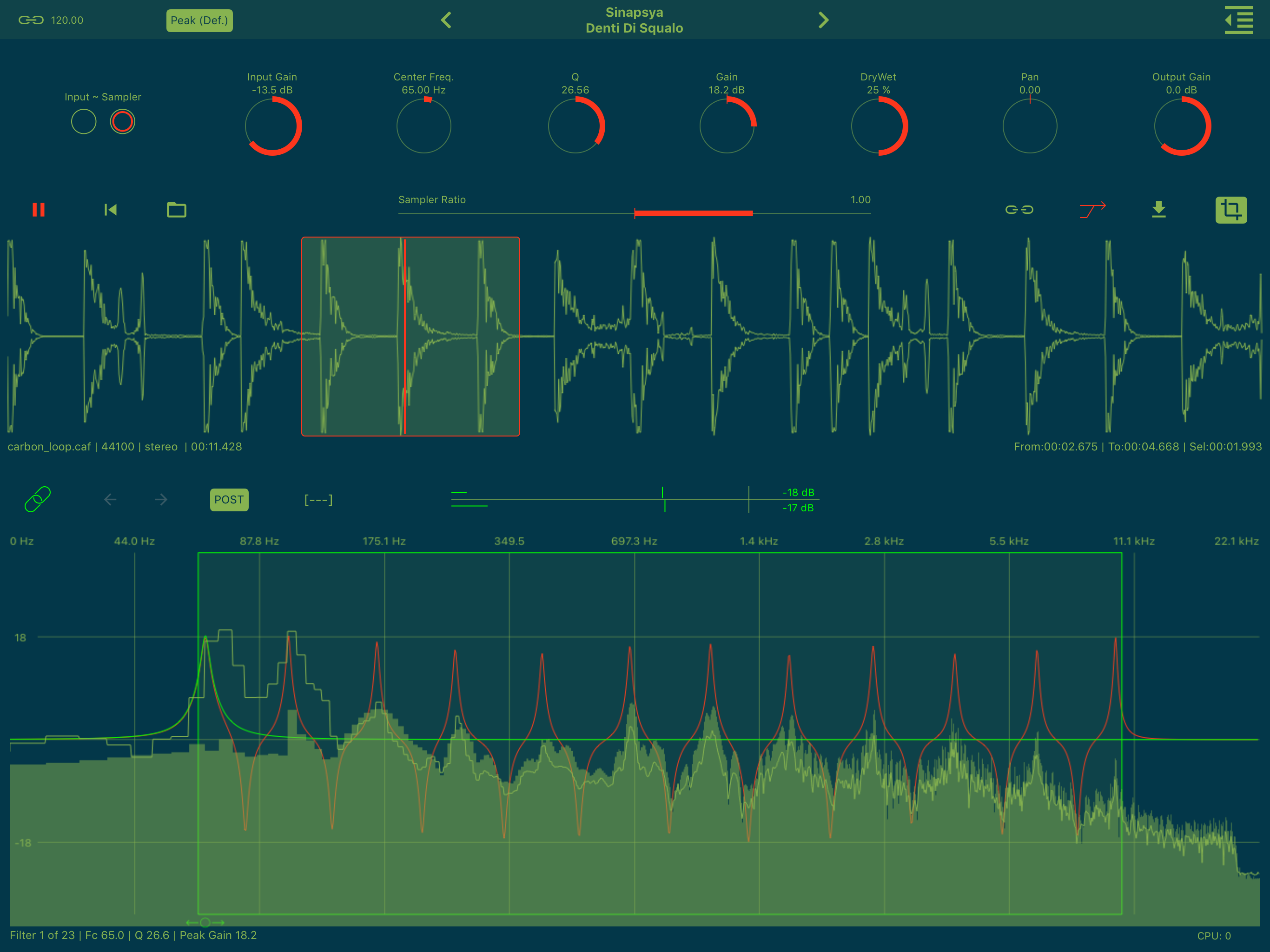Click the download/export sample icon

click(x=1158, y=210)
